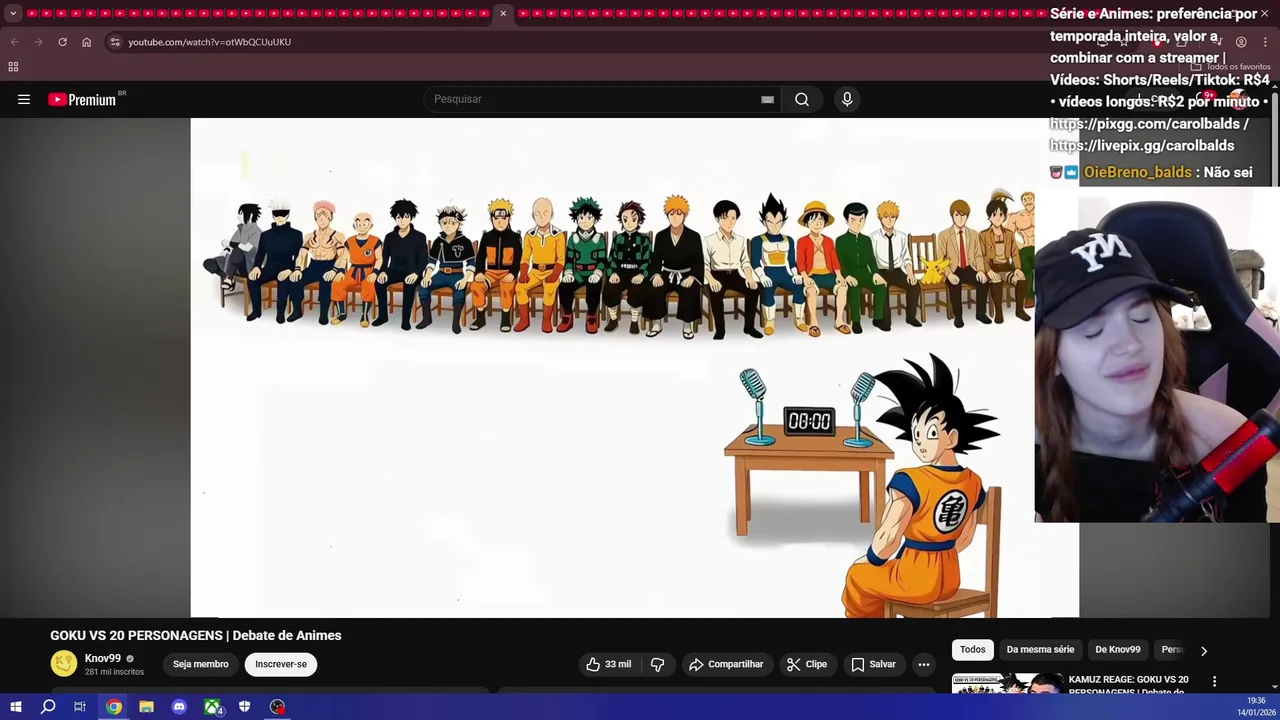Open Discord from the taskbar
The width and height of the screenshot is (1280, 720).
(179, 707)
